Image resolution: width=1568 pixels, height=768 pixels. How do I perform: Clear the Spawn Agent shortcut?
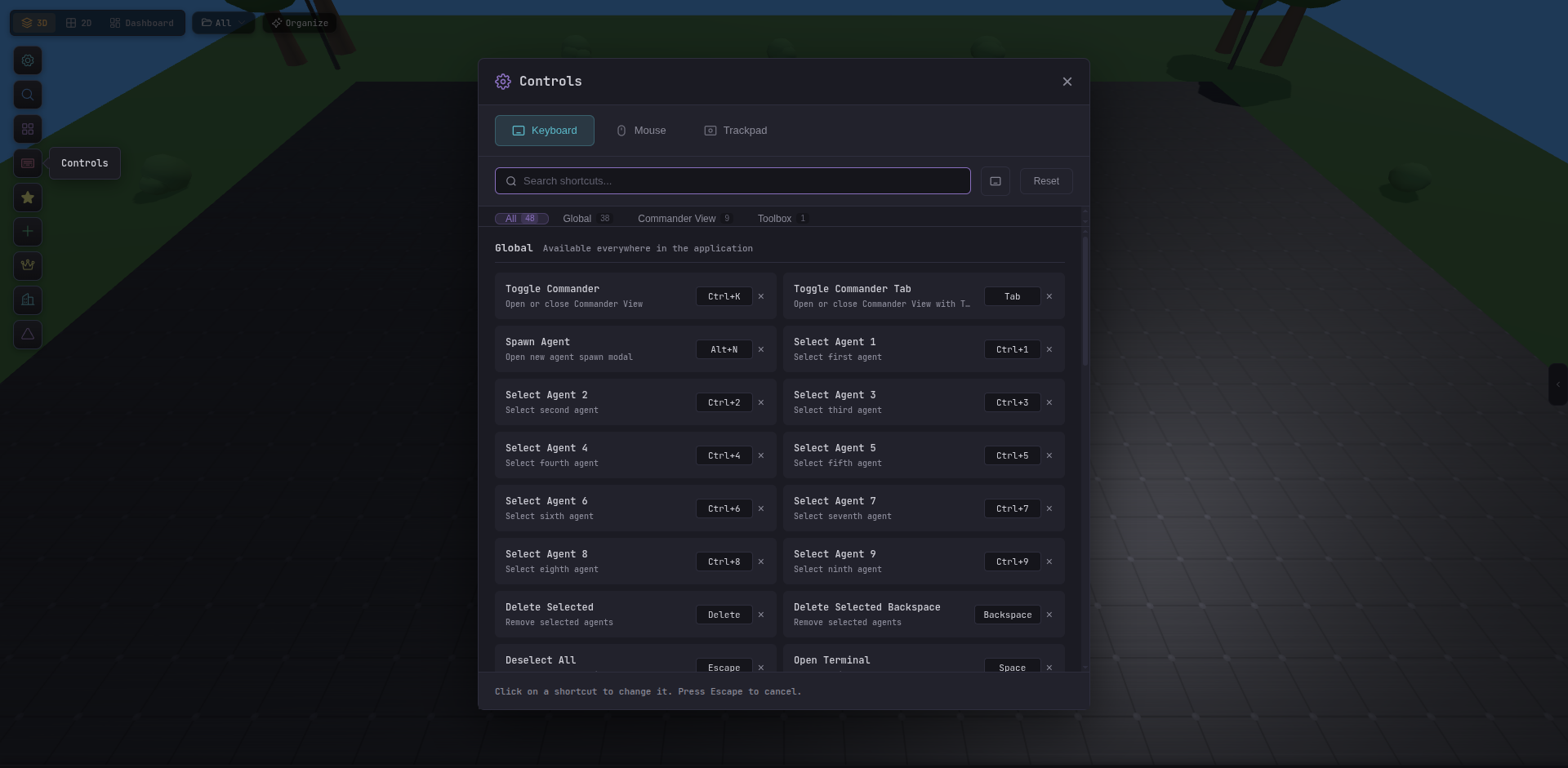[761, 349]
